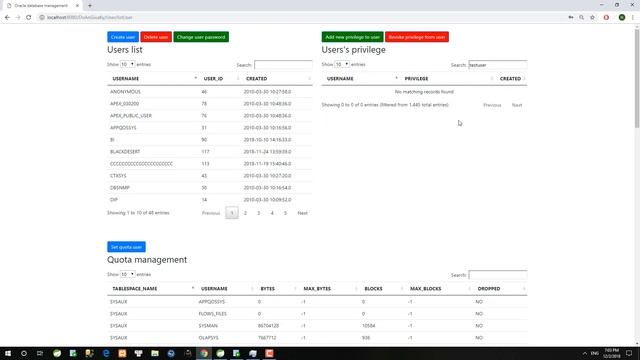Viewport: 640px width, 360px height.
Task: Go to page 3 of Users list
Action: tap(258, 213)
